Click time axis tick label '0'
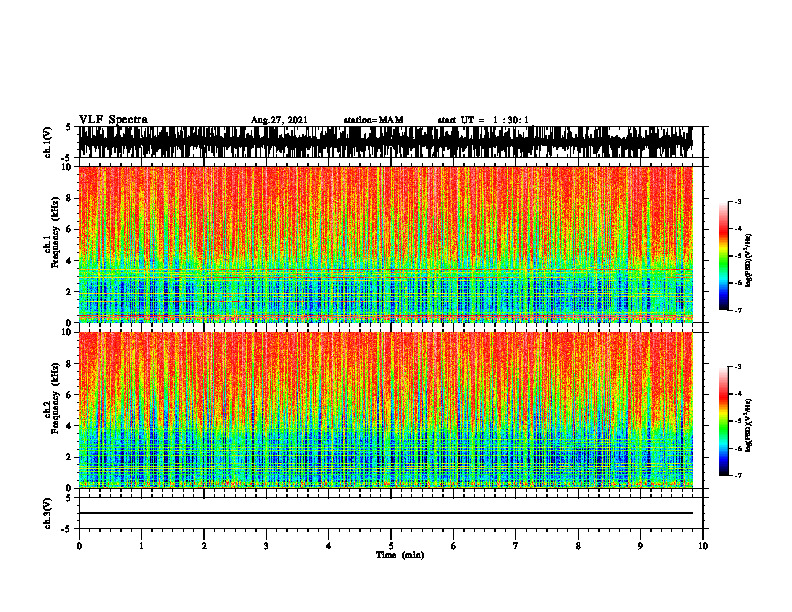This screenshot has width=792, height=612. click(79, 546)
